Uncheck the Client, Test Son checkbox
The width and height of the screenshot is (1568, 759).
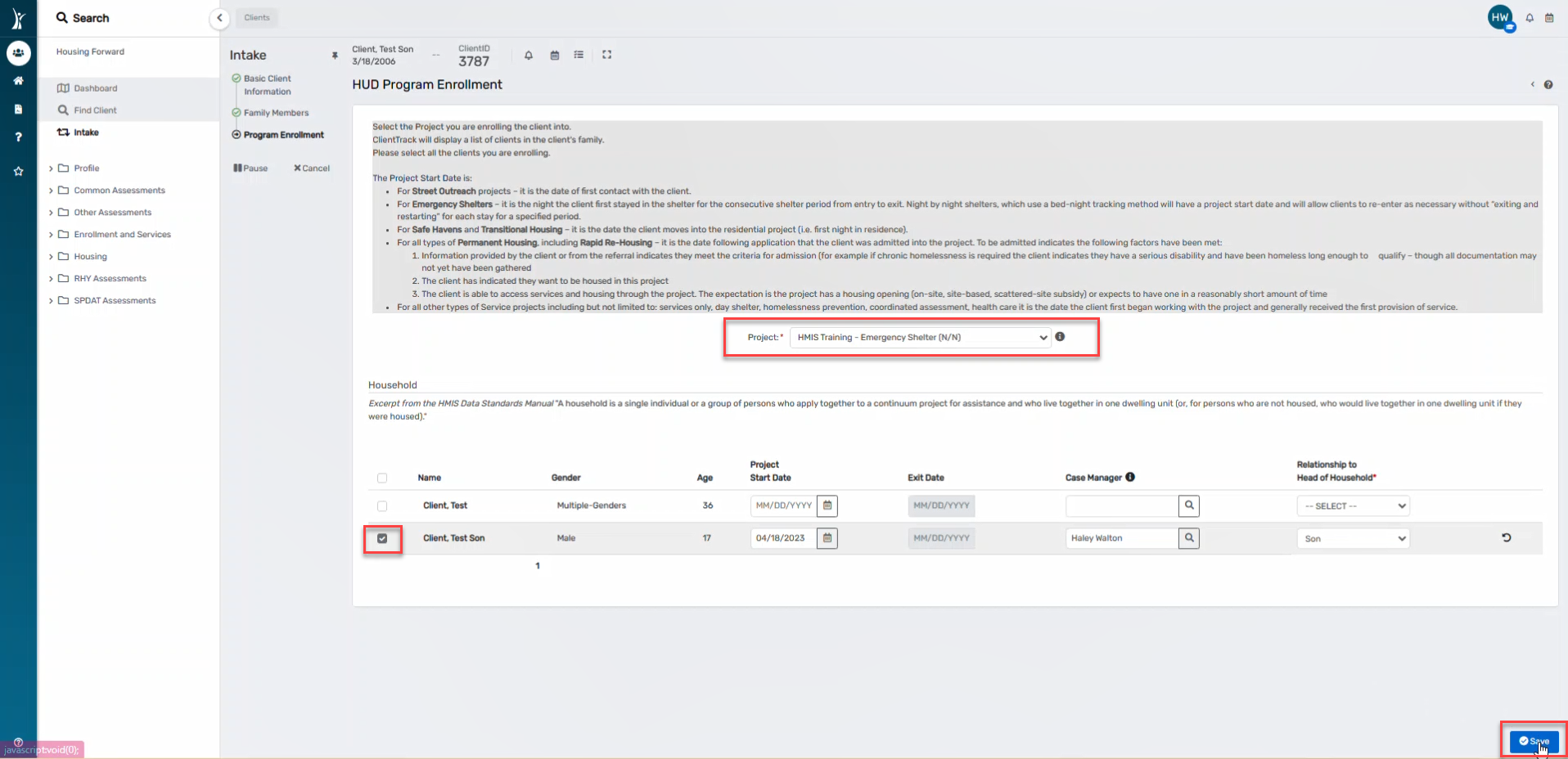point(382,538)
